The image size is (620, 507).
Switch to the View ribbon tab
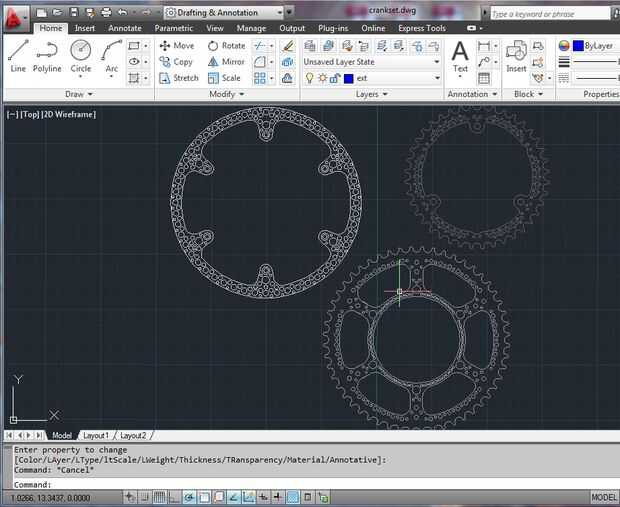point(215,28)
